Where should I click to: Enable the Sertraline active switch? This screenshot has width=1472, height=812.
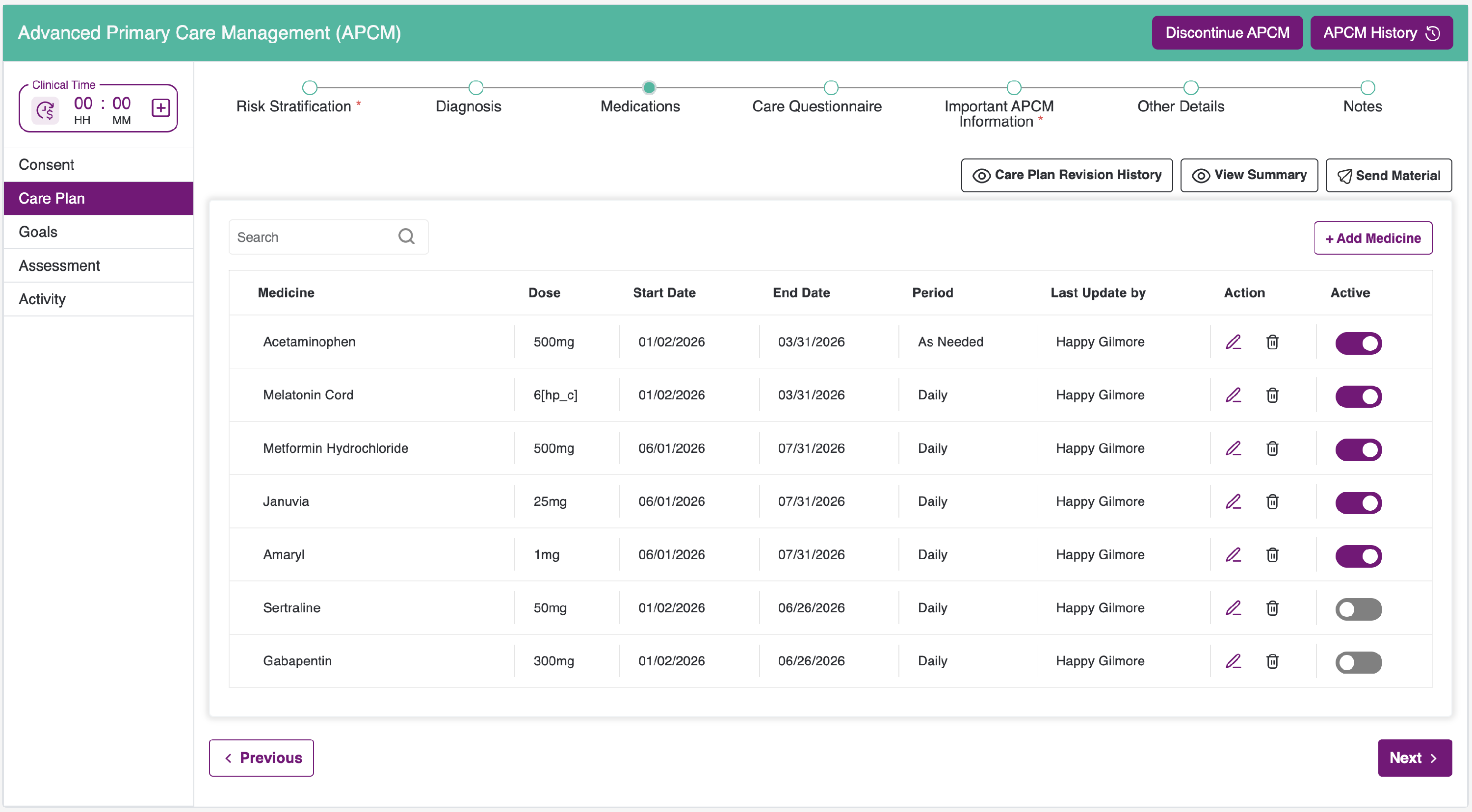tap(1358, 608)
